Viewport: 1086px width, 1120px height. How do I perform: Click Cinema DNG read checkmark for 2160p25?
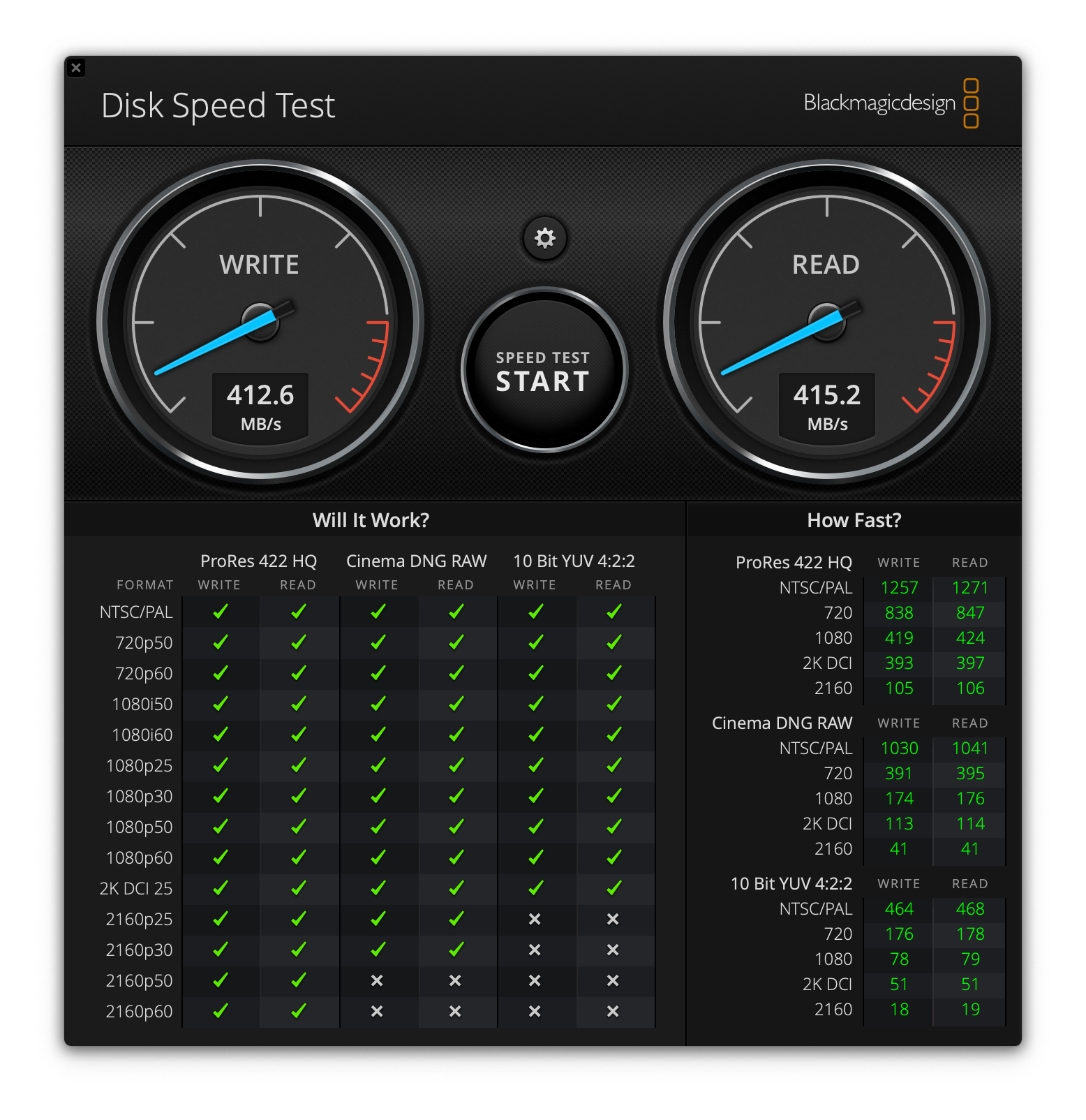(x=456, y=918)
